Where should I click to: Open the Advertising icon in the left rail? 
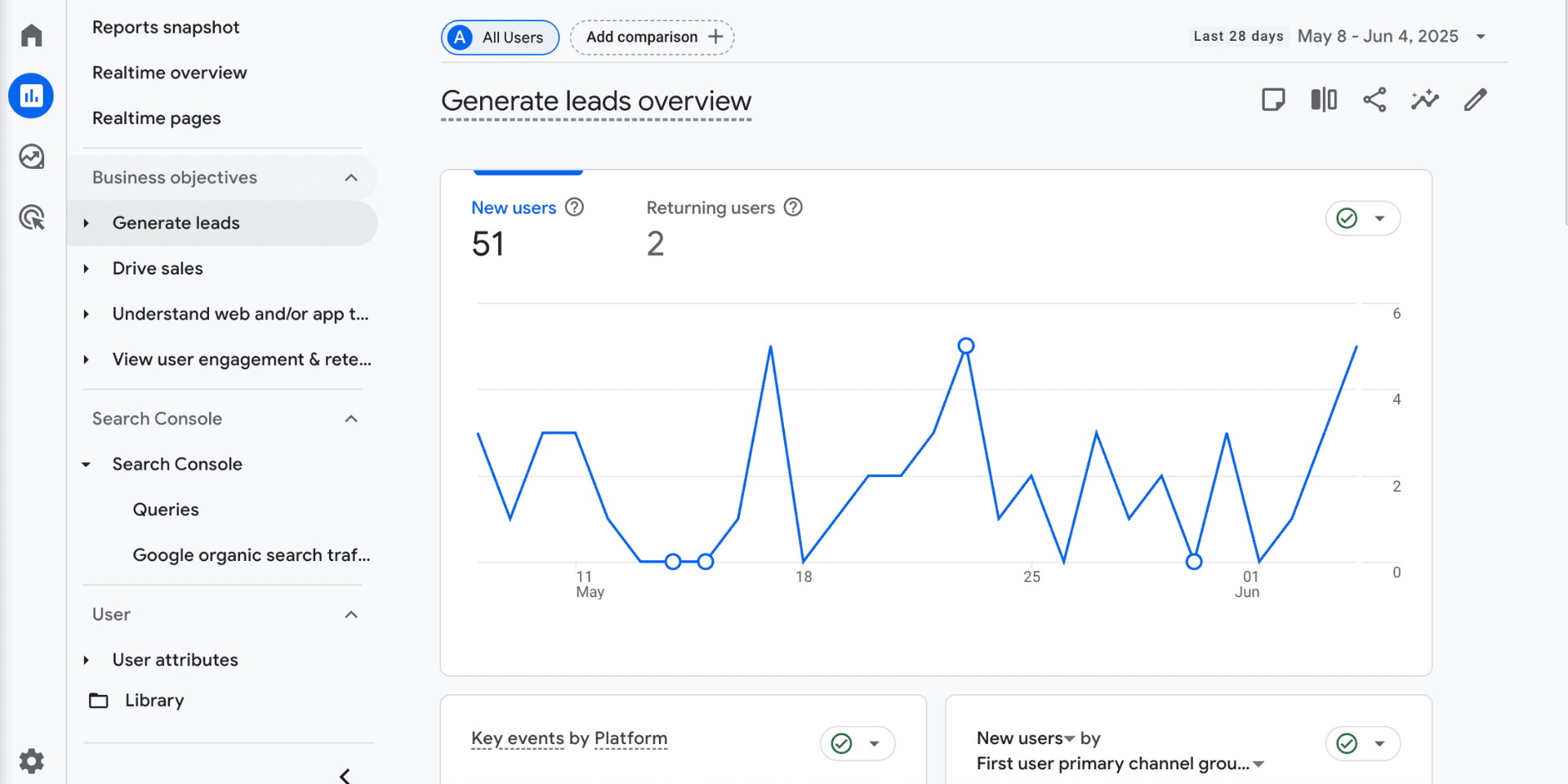[x=31, y=217]
